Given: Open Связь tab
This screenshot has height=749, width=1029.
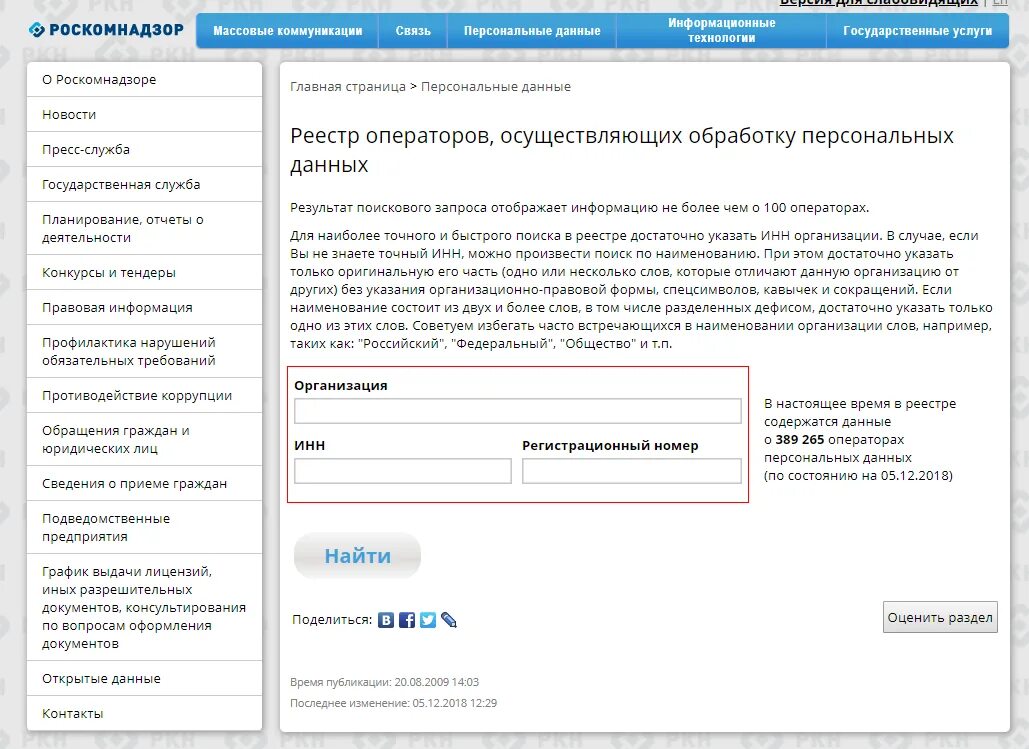Looking at the screenshot, I should pyautogui.click(x=413, y=31).
